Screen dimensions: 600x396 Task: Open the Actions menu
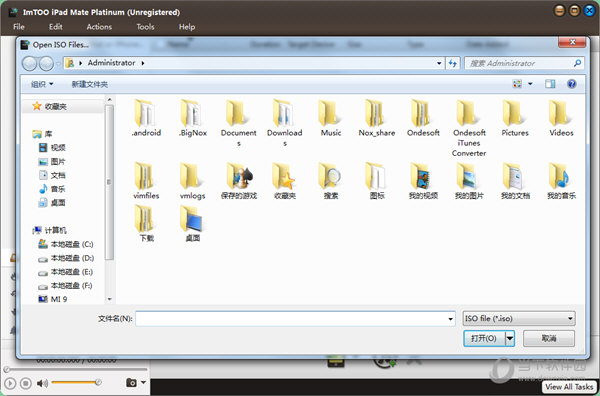click(99, 27)
